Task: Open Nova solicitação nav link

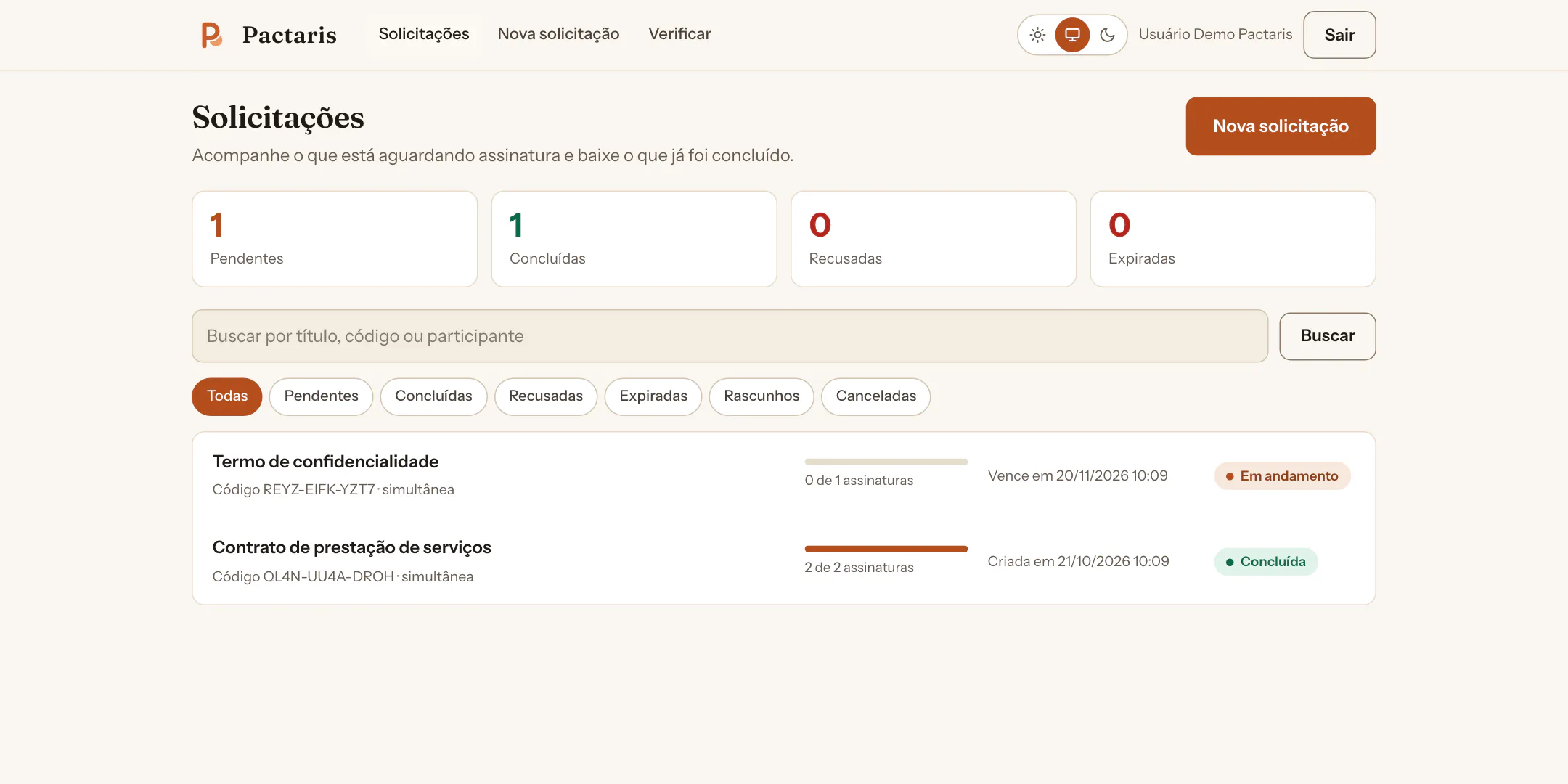Action: tap(558, 34)
